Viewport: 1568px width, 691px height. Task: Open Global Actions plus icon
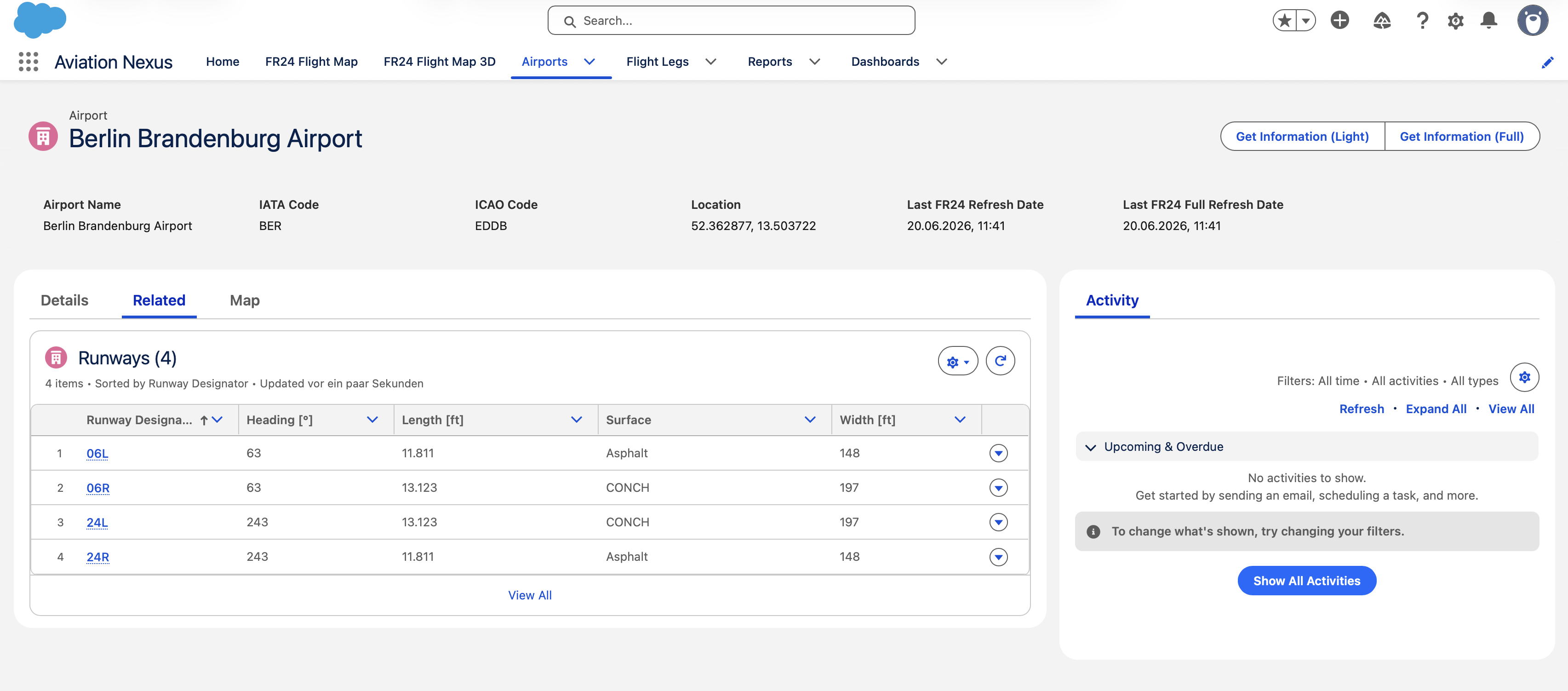tap(1340, 20)
